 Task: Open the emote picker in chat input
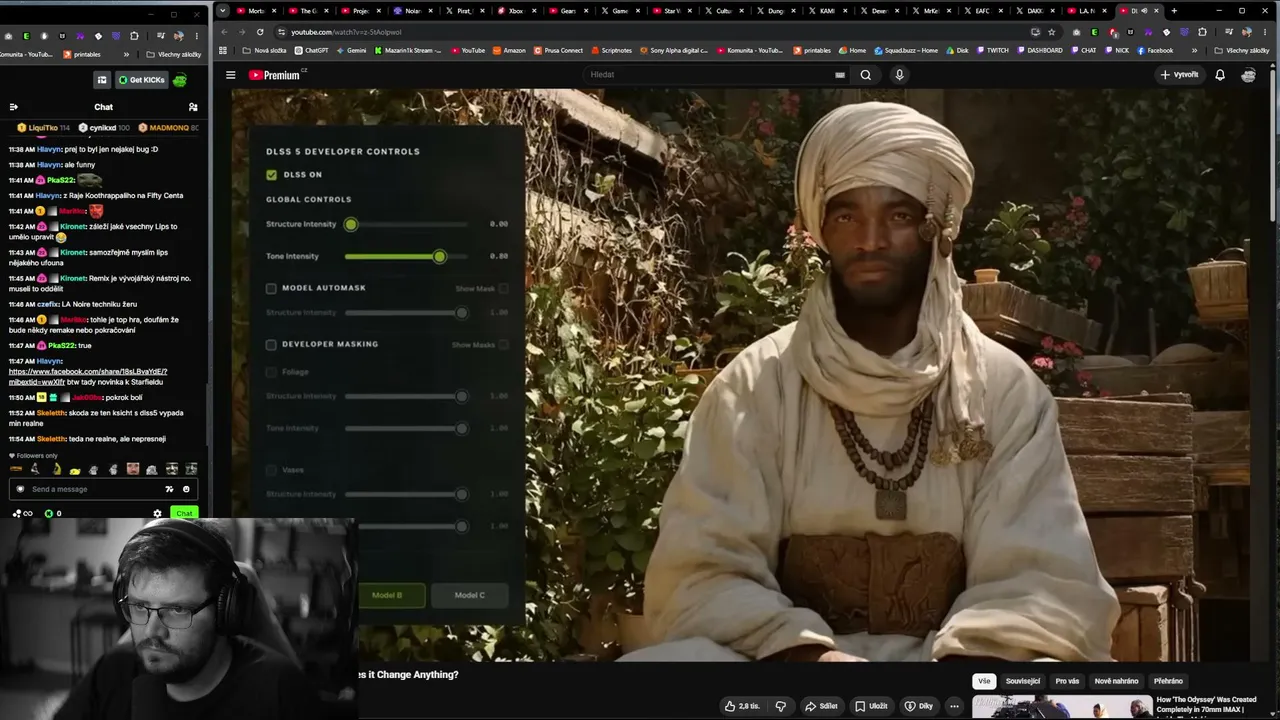pyautogui.click(x=185, y=489)
